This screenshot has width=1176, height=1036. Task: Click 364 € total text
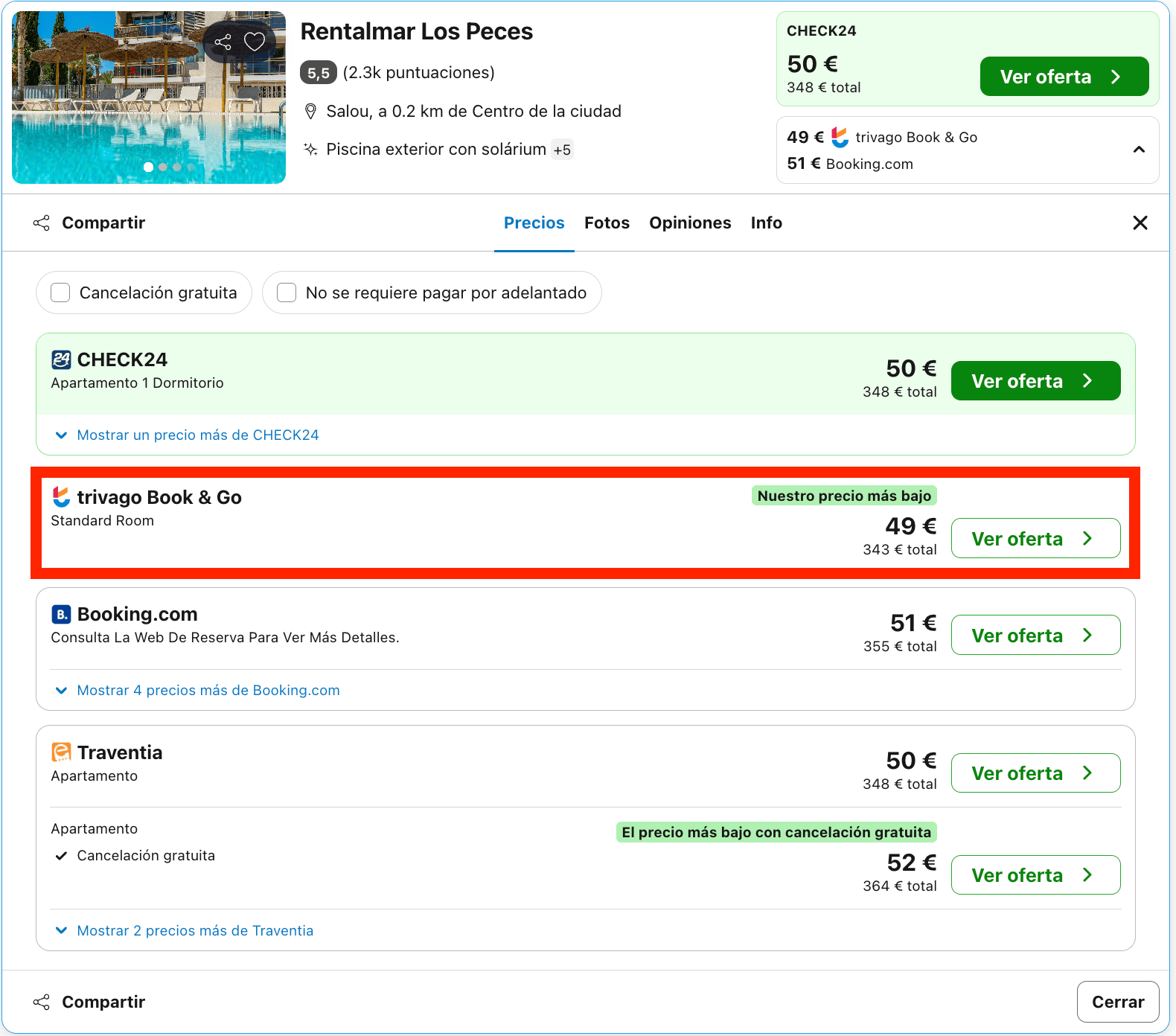(900, 886)
